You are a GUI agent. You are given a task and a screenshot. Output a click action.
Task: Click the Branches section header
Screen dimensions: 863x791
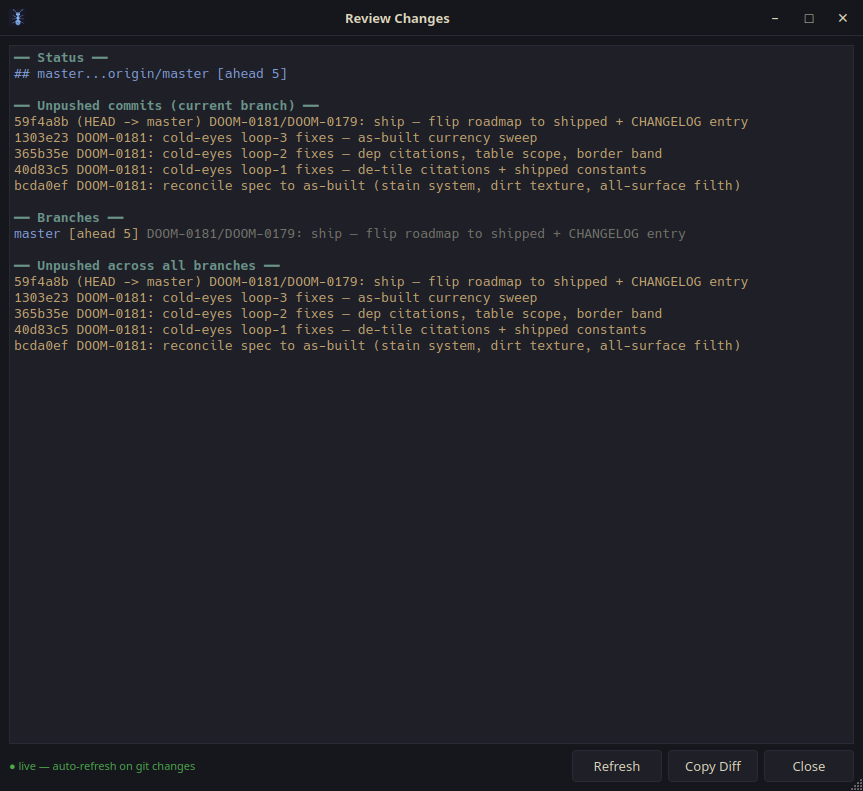pyautogui.click(x=68, y=218)
